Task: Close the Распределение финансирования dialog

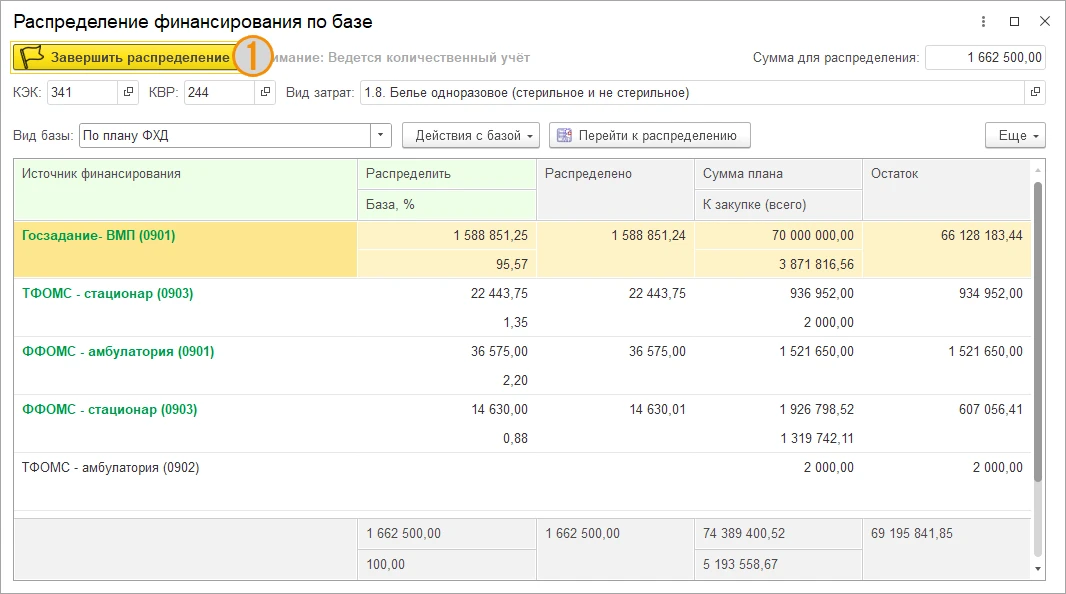Action: point(1045,22)
